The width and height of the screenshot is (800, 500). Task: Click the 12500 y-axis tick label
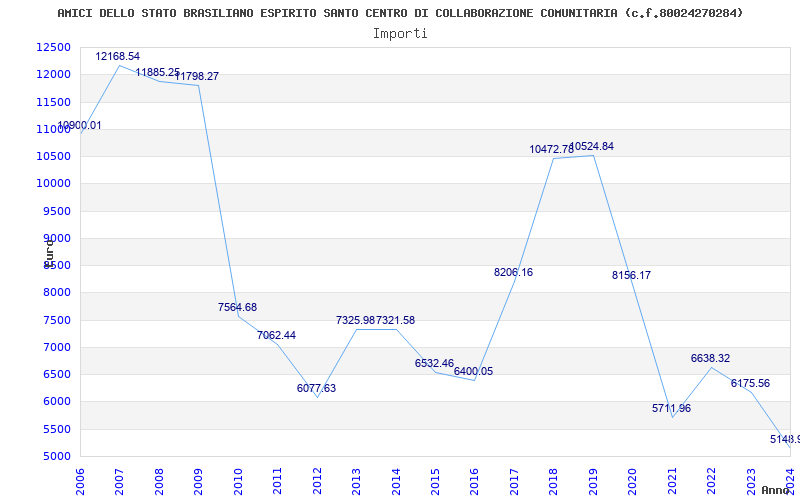(53, 47)
